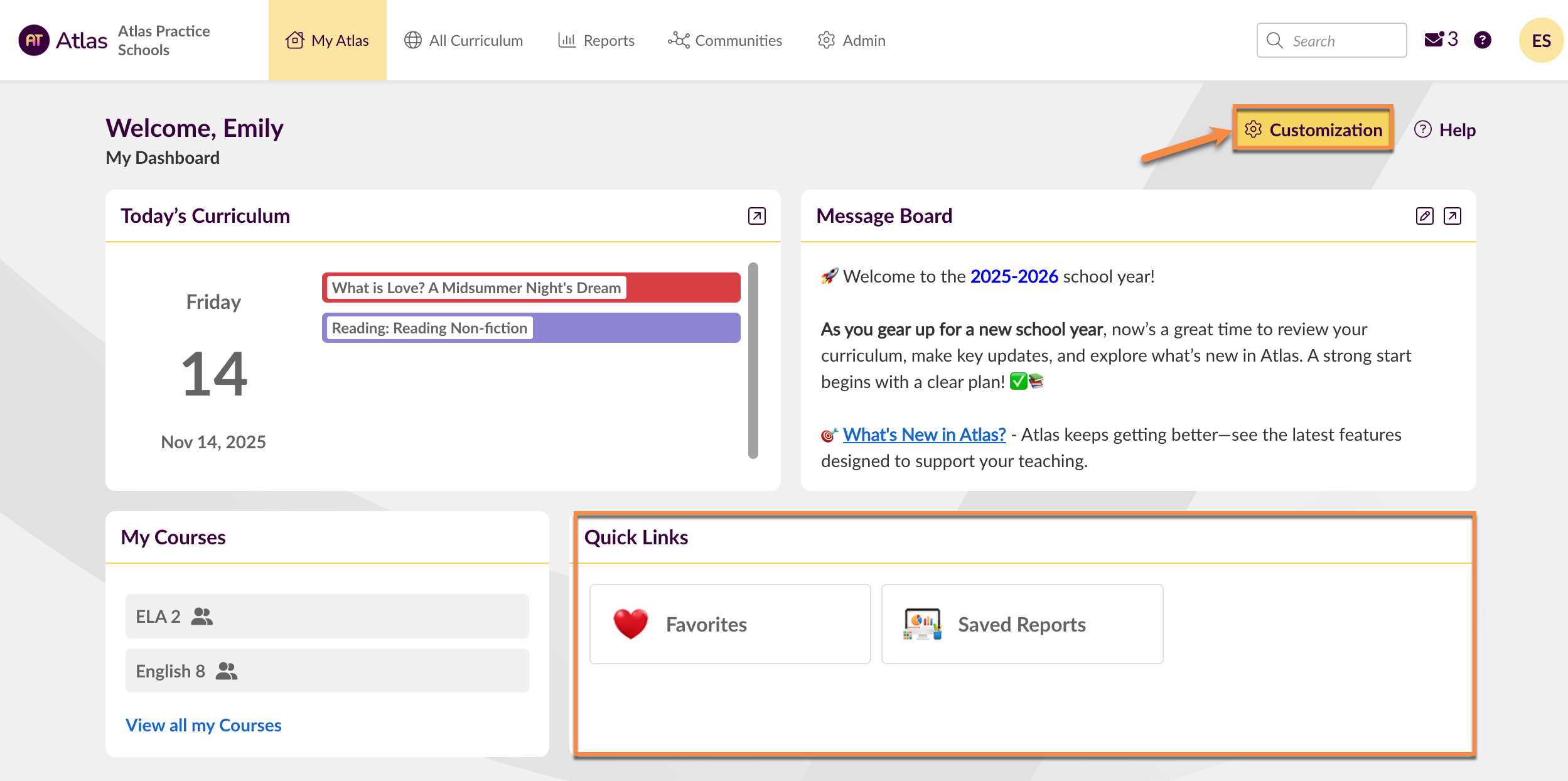Edit the Message Board with pencil icon
The width and height of the screenshot is (1568, 781).
click(1424, 216)
